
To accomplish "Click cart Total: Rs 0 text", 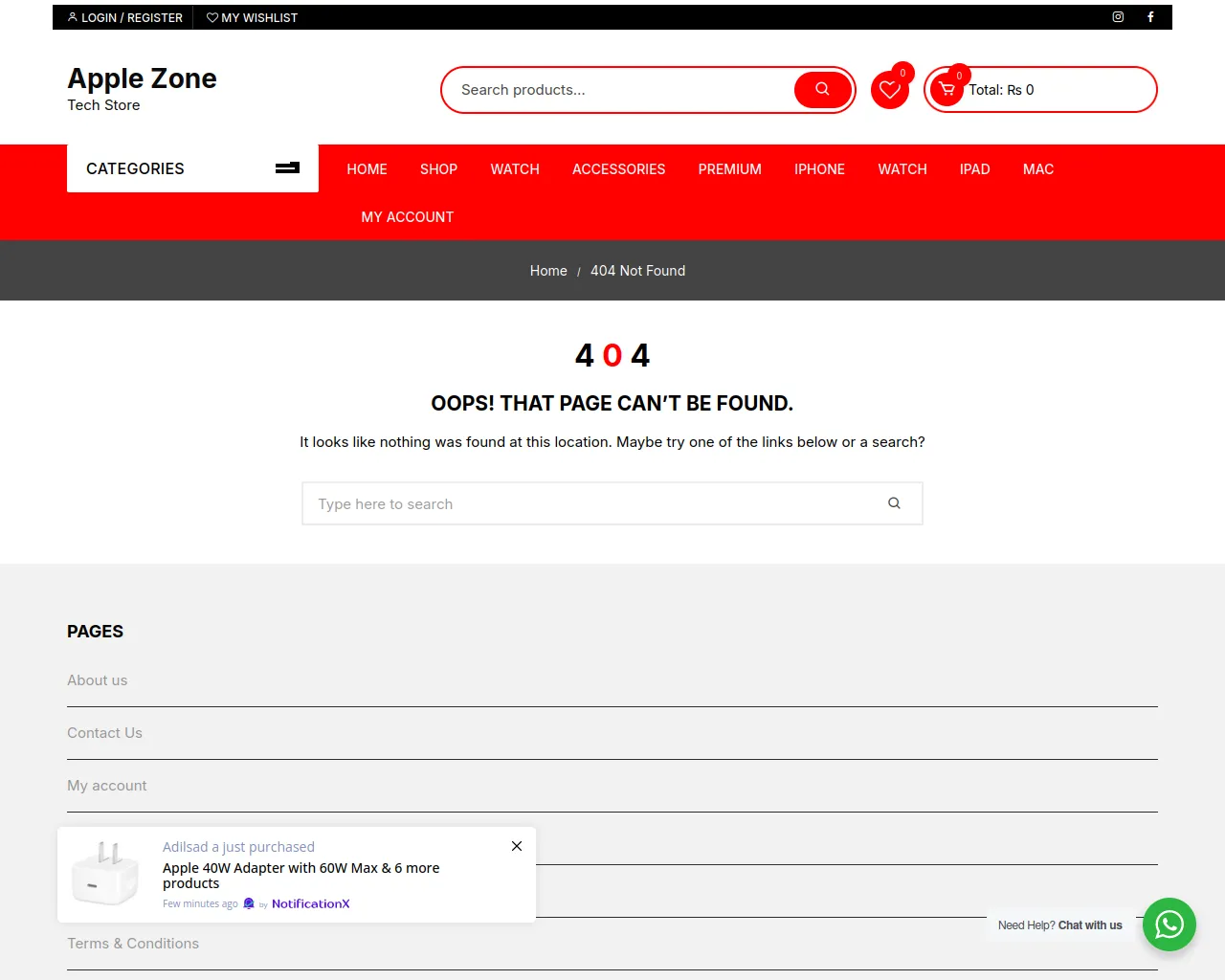I will click(1001, 90).
